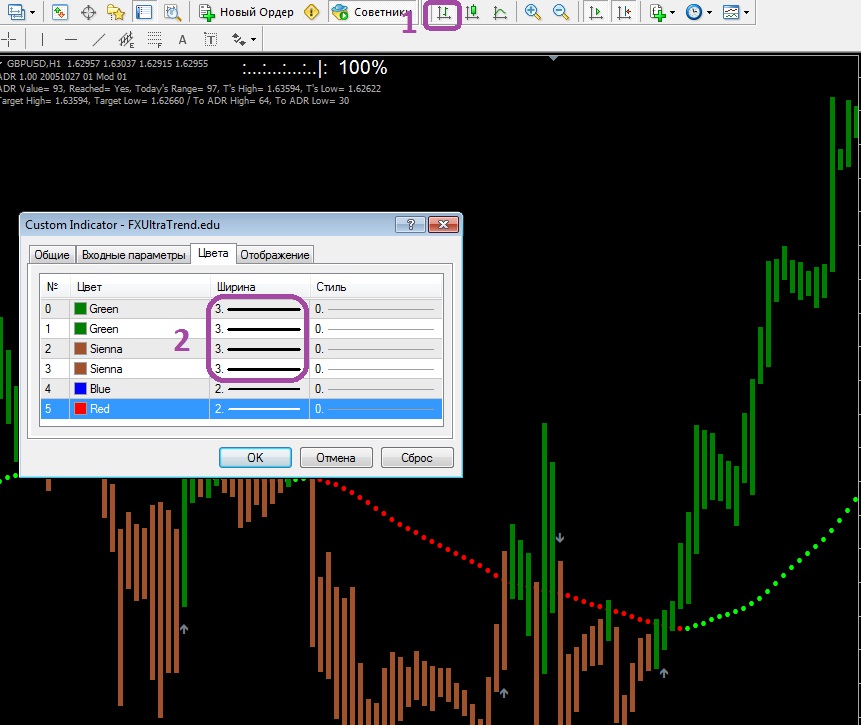Switch to the Входные параметры tab
Screen dimensions: 861x725
pos(133,255)
